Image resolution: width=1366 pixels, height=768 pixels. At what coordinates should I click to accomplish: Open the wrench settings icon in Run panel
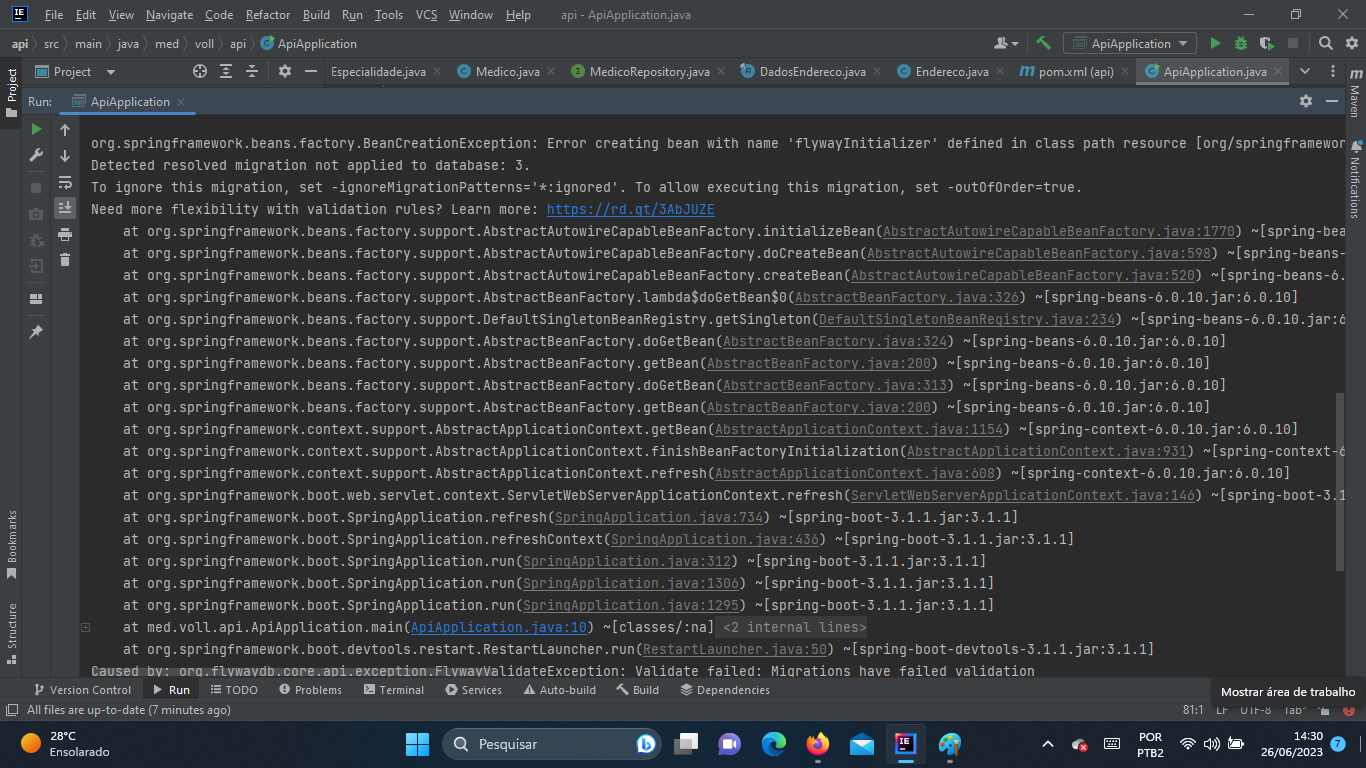coord(36,155)
